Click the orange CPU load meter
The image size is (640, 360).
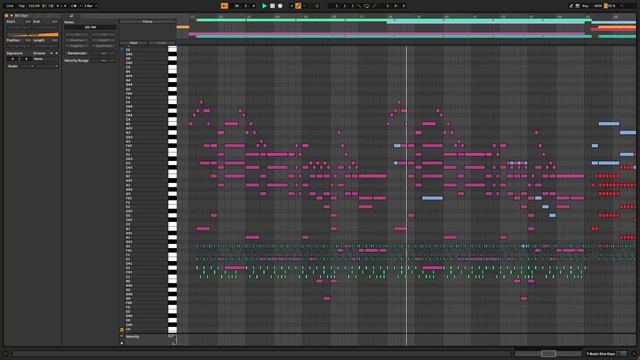606,6
